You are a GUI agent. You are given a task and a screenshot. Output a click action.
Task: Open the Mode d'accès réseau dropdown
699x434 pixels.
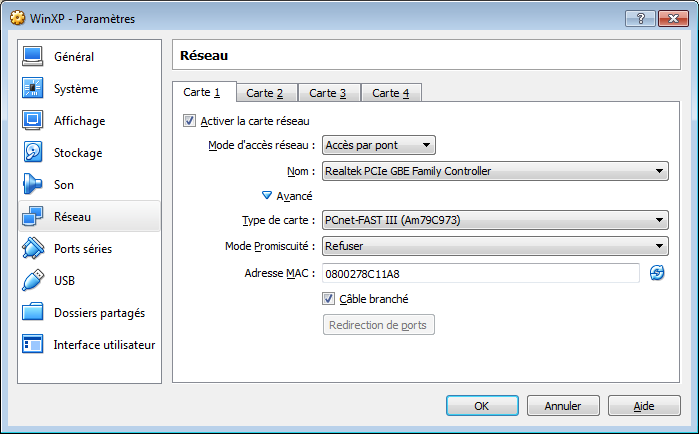pyautogui.click(x=378, y=145)
